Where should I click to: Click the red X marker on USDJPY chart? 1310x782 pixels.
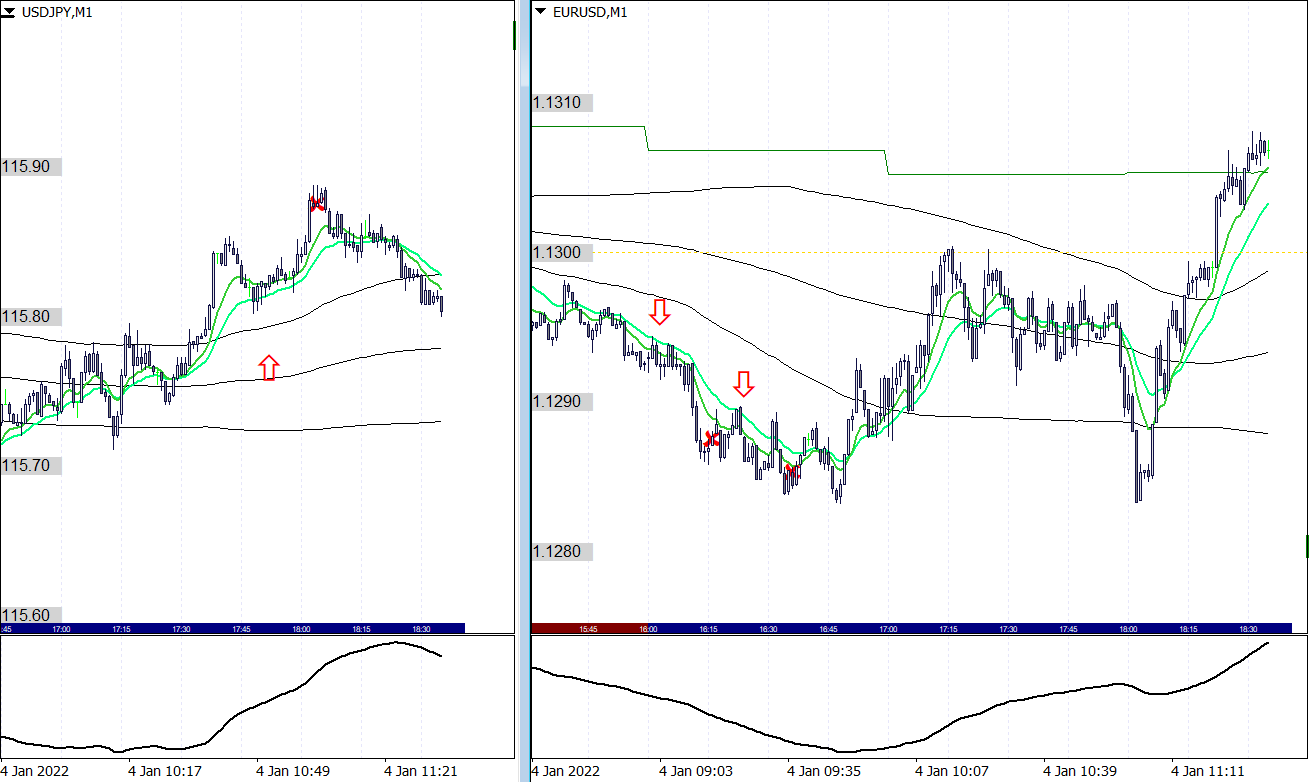(x=317, y=203)
